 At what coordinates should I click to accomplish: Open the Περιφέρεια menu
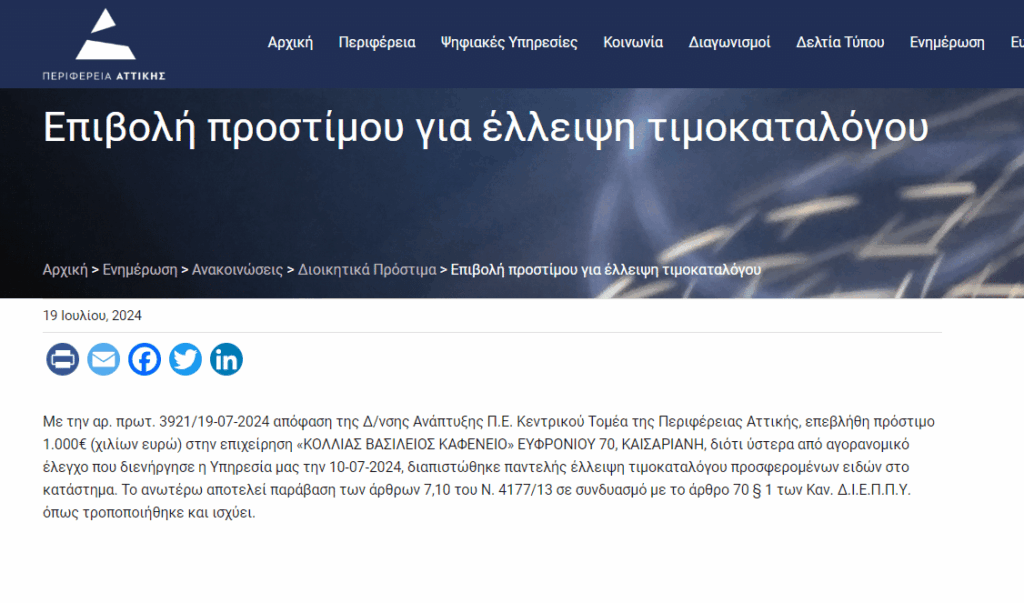point(377,42)
